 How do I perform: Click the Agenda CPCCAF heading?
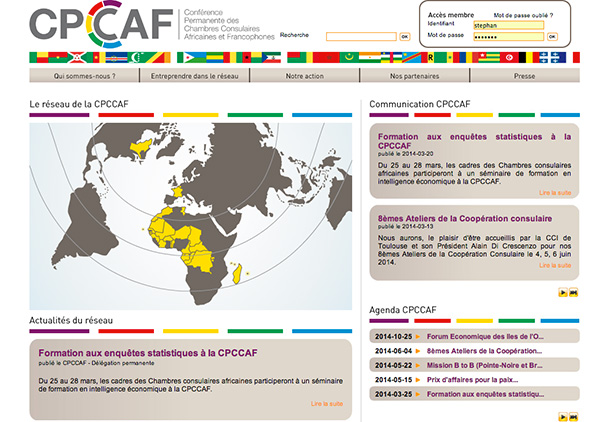point(403,310)
